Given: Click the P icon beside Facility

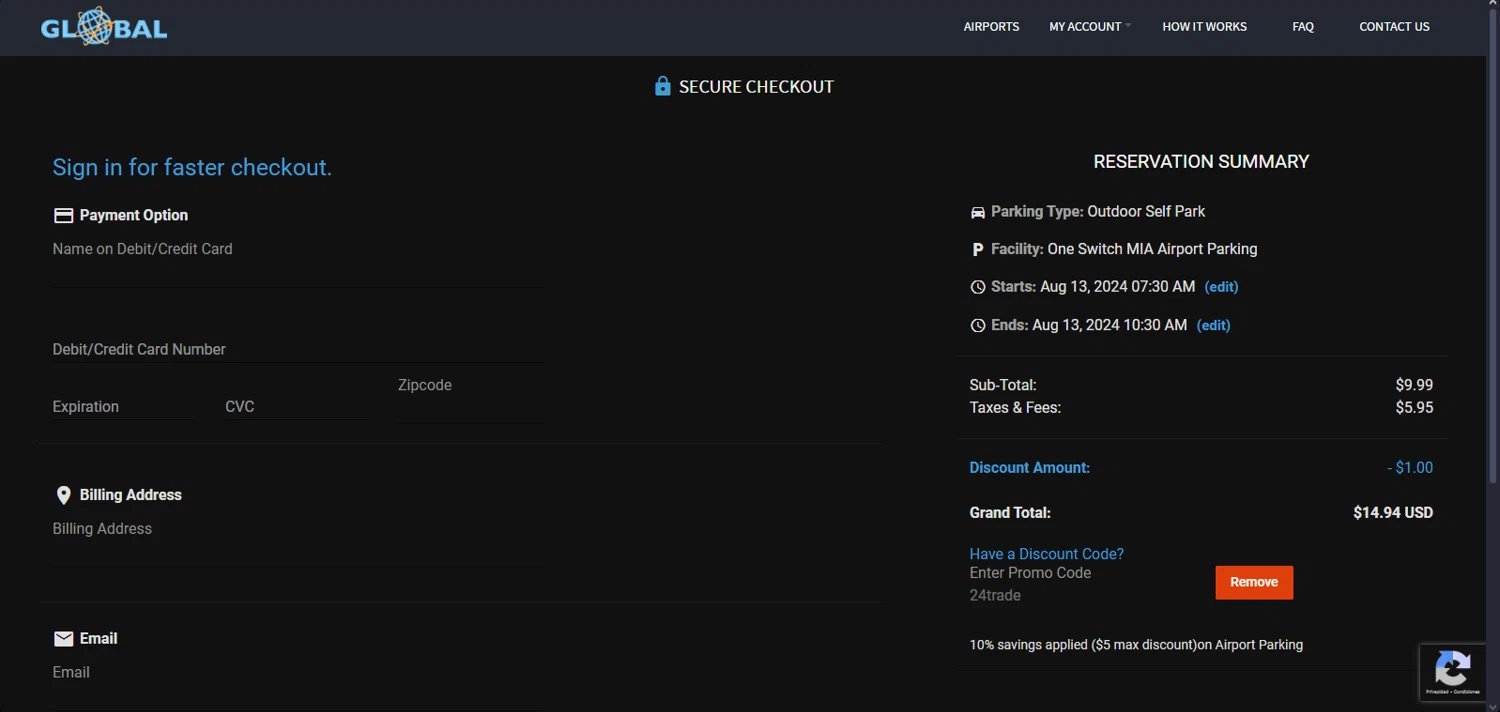Looking at the screenshot, I should pyautogui.click(x=978, y=249).
